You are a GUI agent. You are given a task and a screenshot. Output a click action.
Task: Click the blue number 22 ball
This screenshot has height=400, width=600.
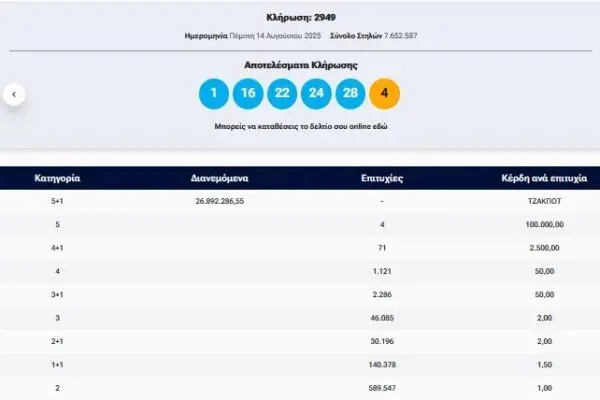282,95
